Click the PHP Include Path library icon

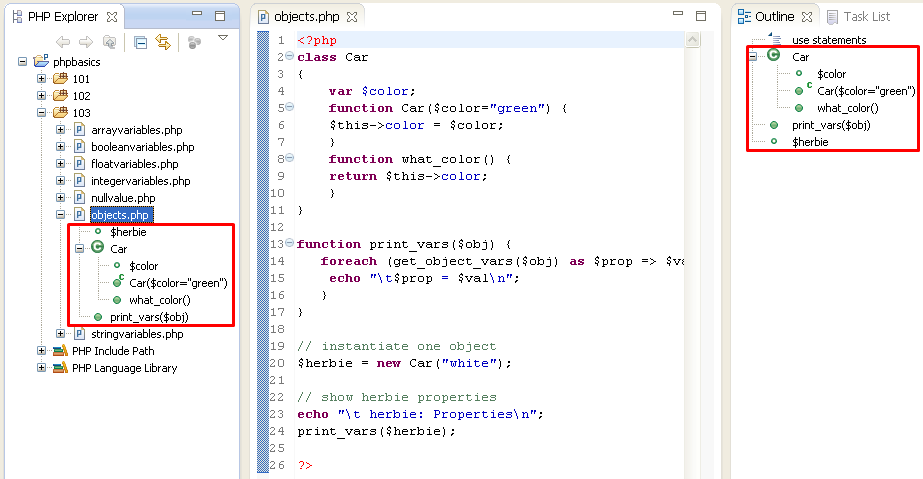tap(60, 351)
